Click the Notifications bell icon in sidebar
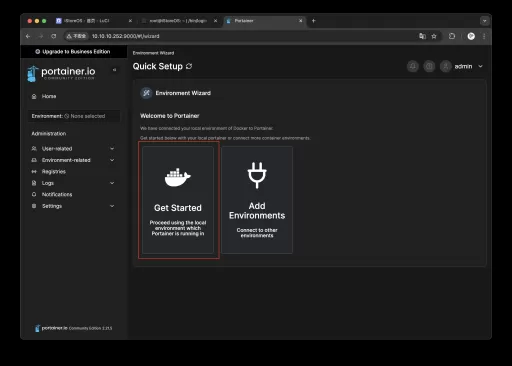Screen dimensions: 512x366 (34, 194)
